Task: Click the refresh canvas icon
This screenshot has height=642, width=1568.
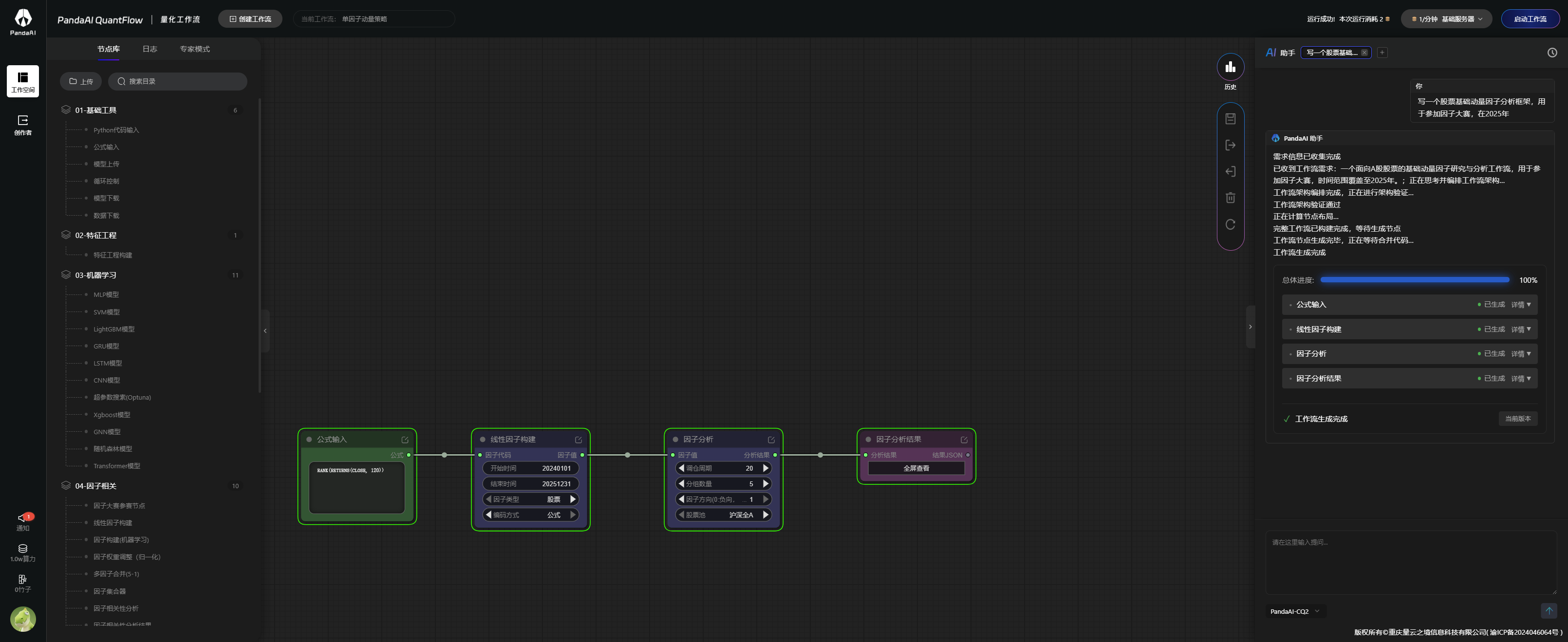Action: 1230,224
